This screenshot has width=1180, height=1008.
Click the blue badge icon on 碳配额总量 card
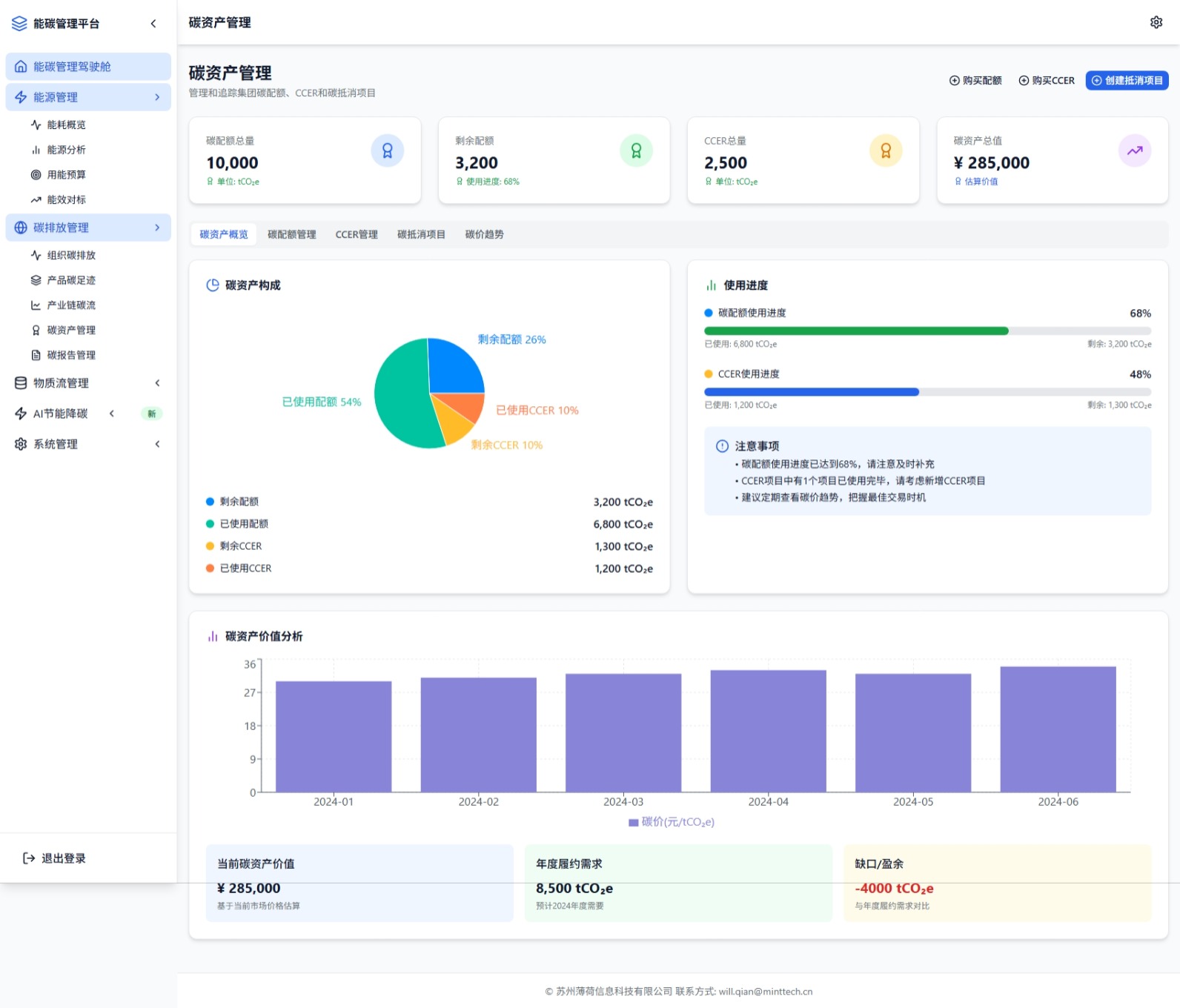[387, 151]
